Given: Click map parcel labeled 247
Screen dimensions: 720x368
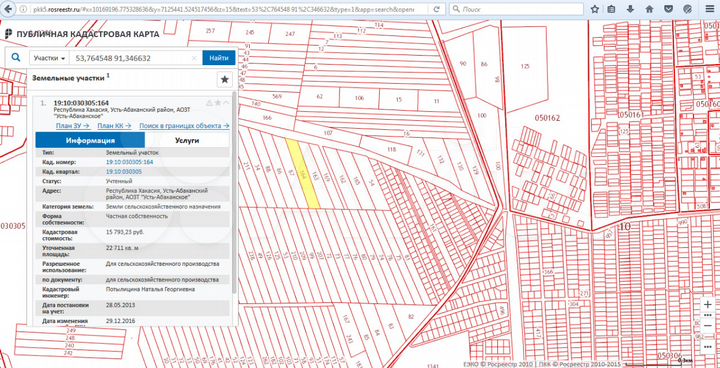Looking at the screenshot, I should pos(290,34).
